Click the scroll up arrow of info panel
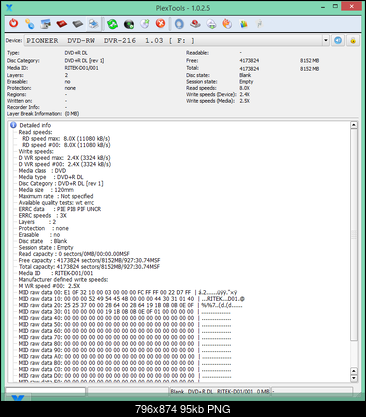 coord(354,125)
